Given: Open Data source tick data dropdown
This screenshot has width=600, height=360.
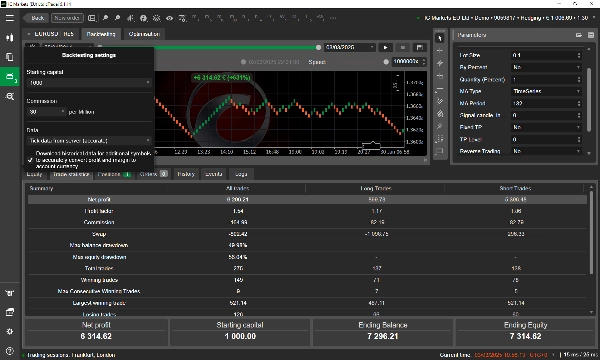Looking at the screenshot, I should pyautogui.click(x=89, y=141).
